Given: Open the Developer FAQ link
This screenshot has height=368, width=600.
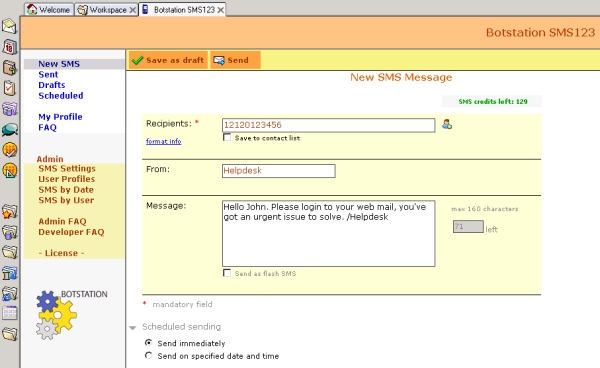Looking at the screenshot, I should [71, 232].
